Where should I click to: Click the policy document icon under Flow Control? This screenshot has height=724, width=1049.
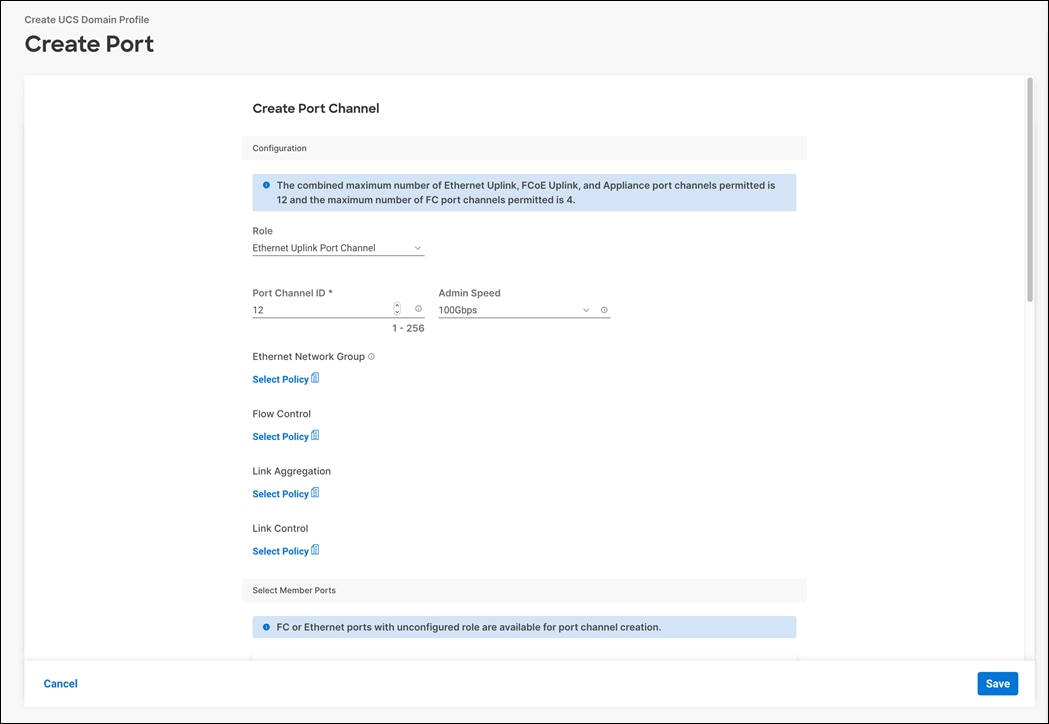[x=315, y=435]
